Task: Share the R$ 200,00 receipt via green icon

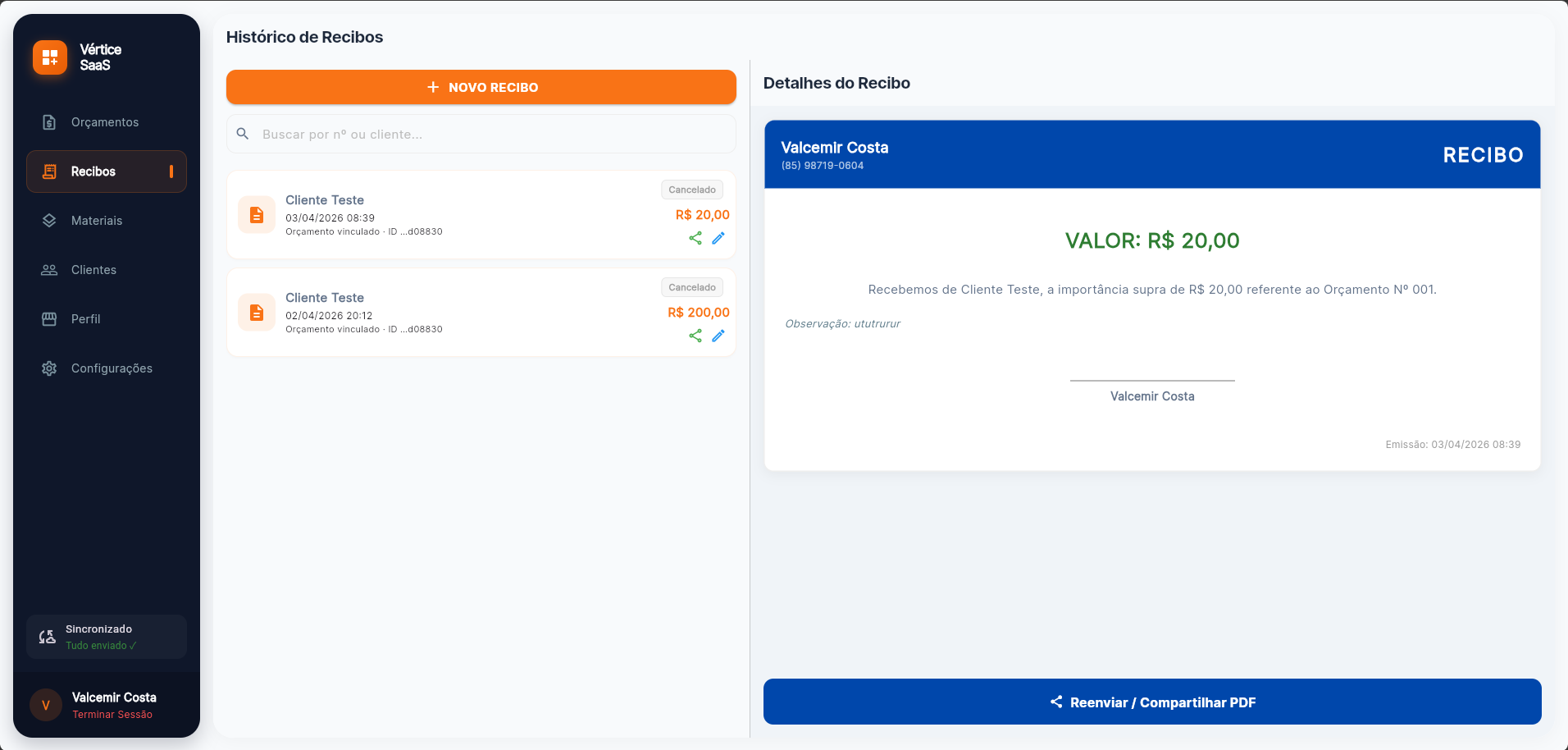Action: coord(695,336)
